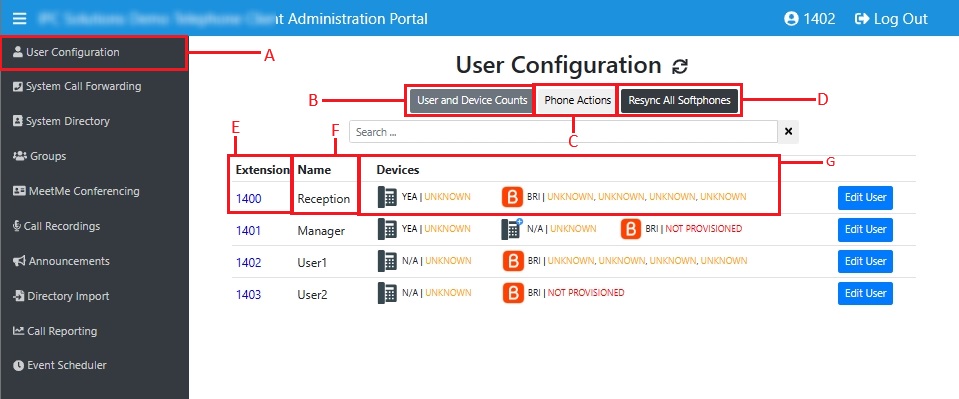Clear search with the X icon

click(x=788, y=132)
